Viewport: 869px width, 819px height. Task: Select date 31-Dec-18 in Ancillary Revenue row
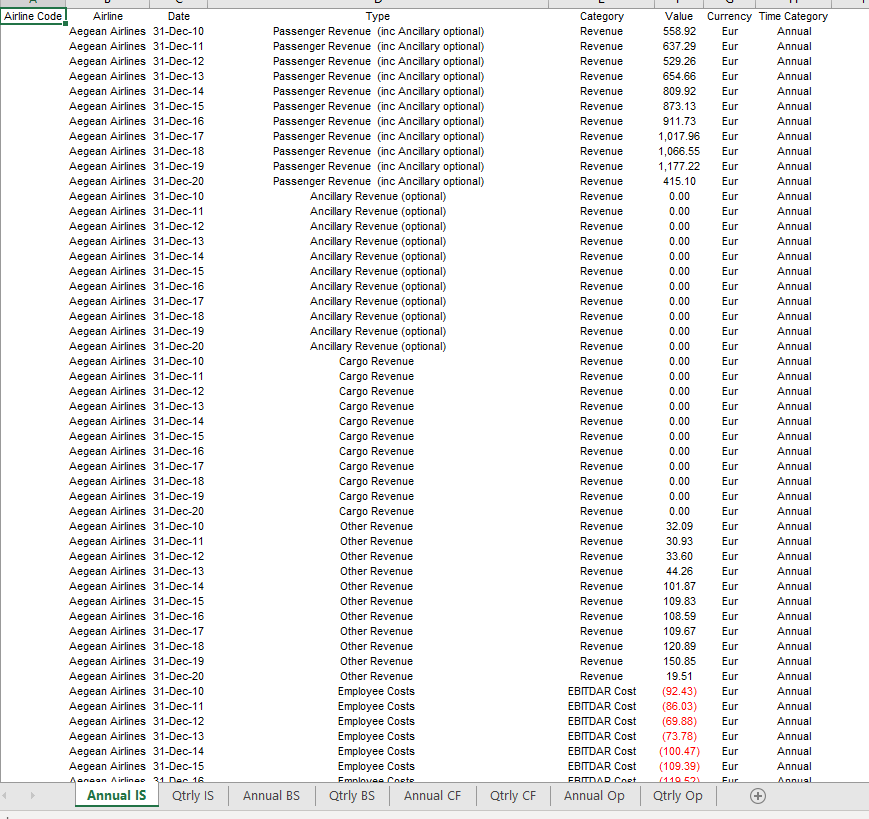coord(178,316)
